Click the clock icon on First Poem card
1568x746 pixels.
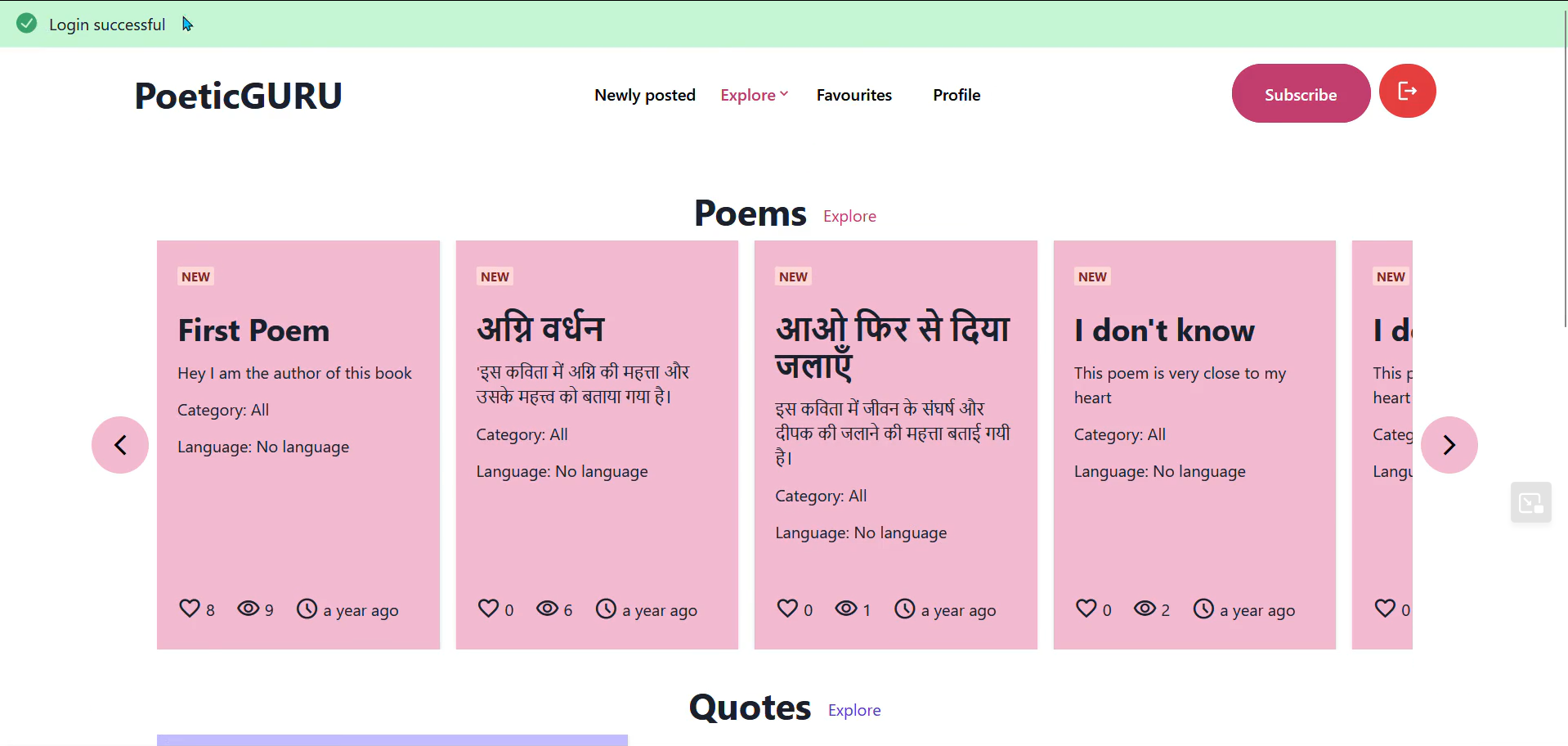(307, 609)
